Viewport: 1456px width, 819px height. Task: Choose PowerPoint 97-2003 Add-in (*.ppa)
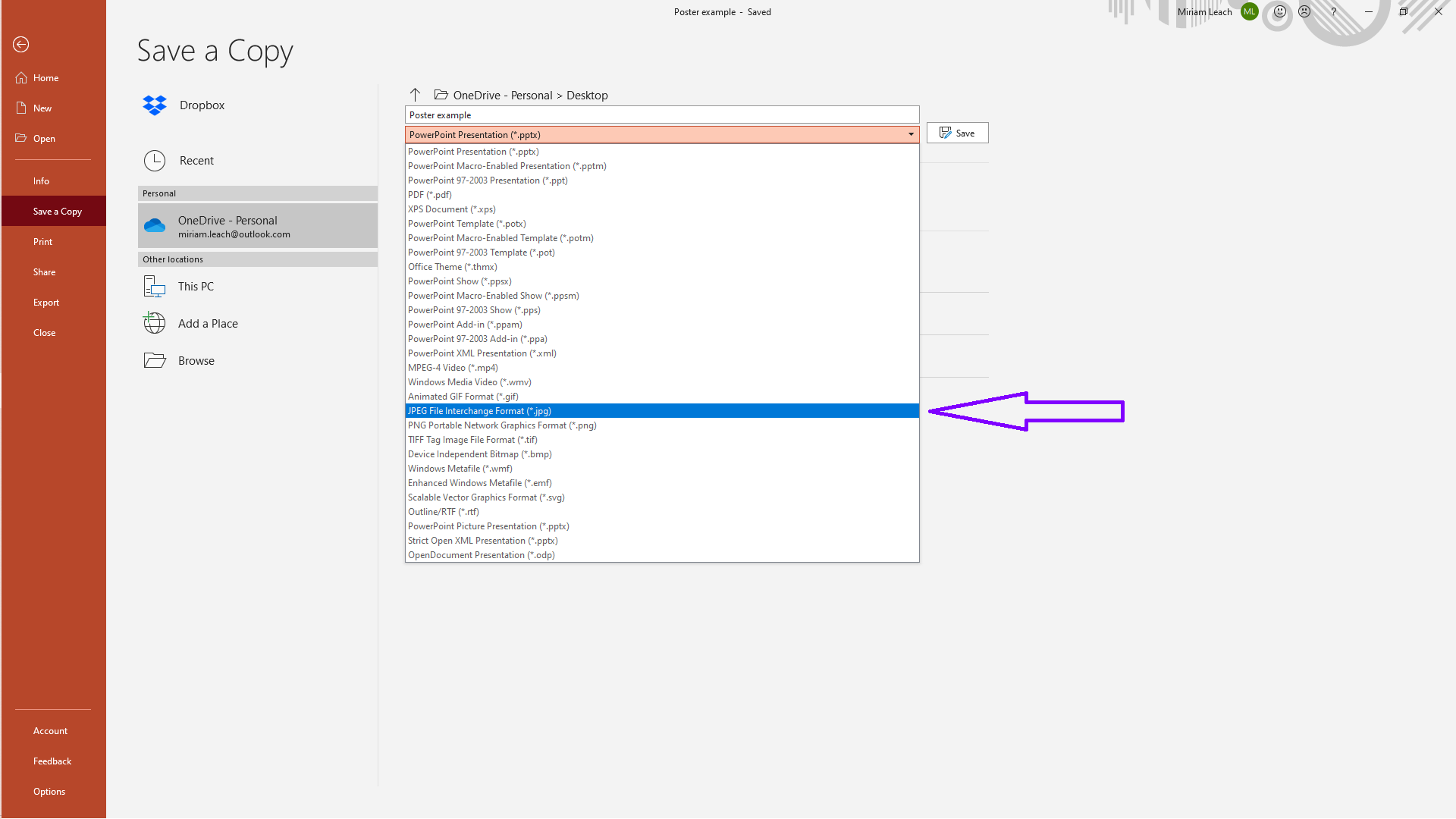(x=662, y=339)
